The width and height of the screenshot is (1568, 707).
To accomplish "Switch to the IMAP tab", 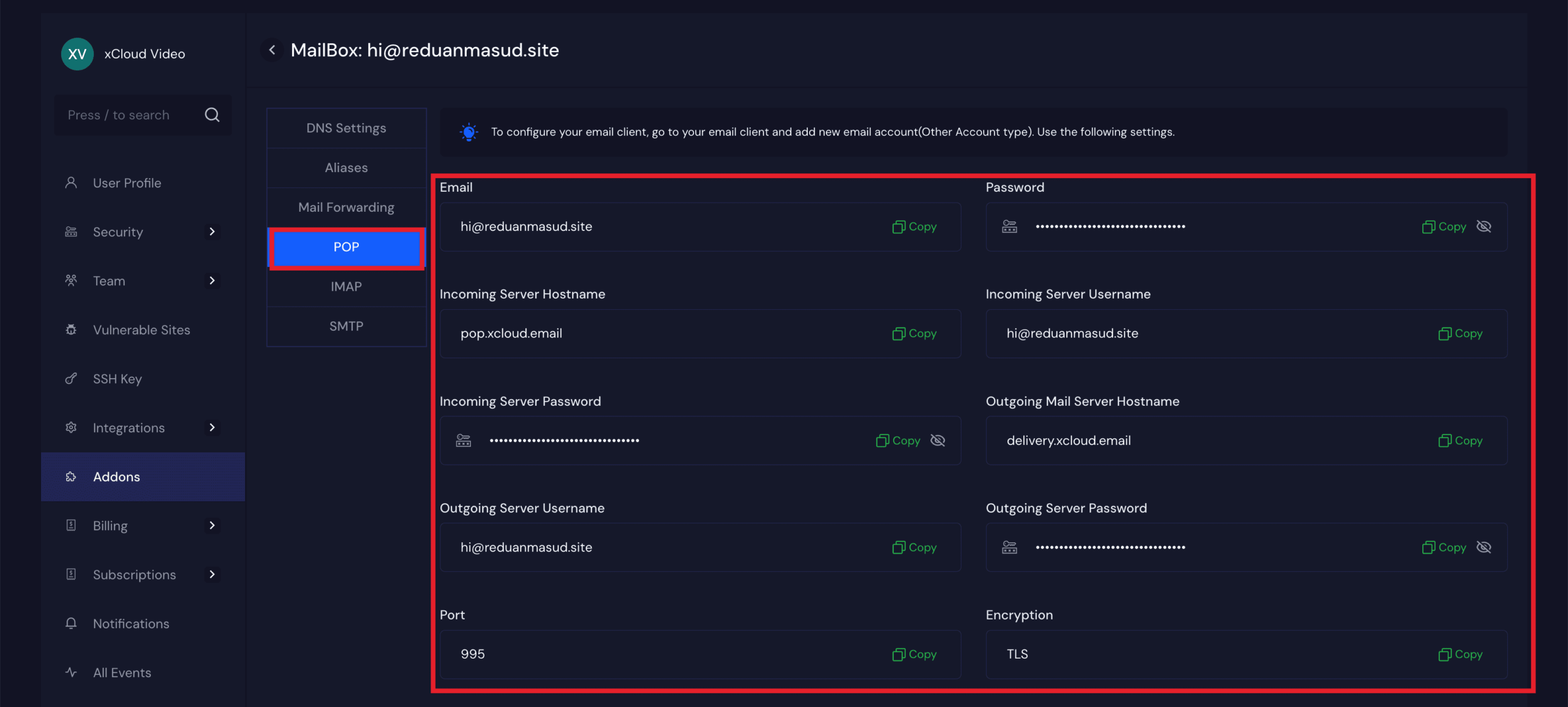I will [346, 286].
